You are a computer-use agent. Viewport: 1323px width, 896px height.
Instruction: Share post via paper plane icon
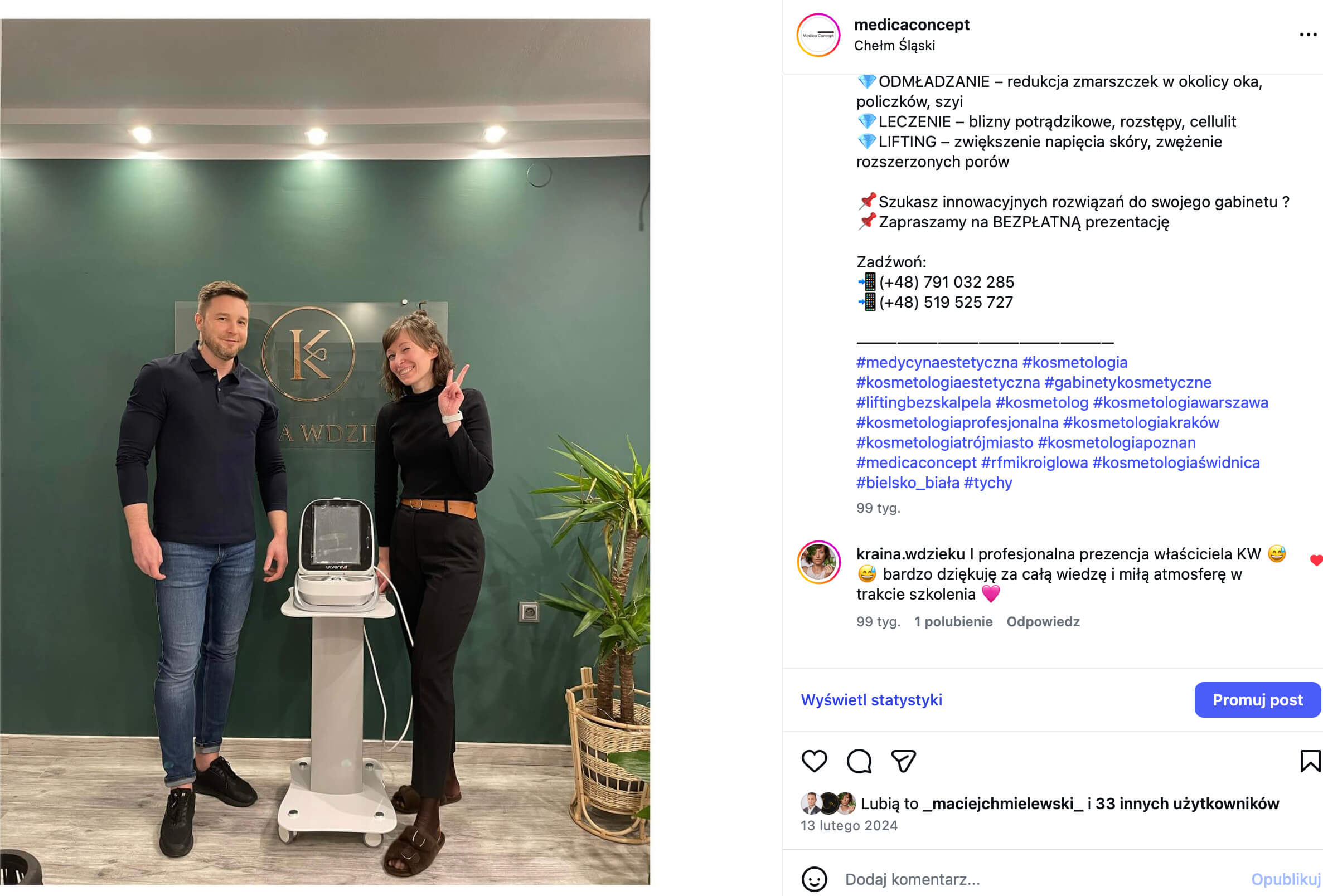click(903, 761)
